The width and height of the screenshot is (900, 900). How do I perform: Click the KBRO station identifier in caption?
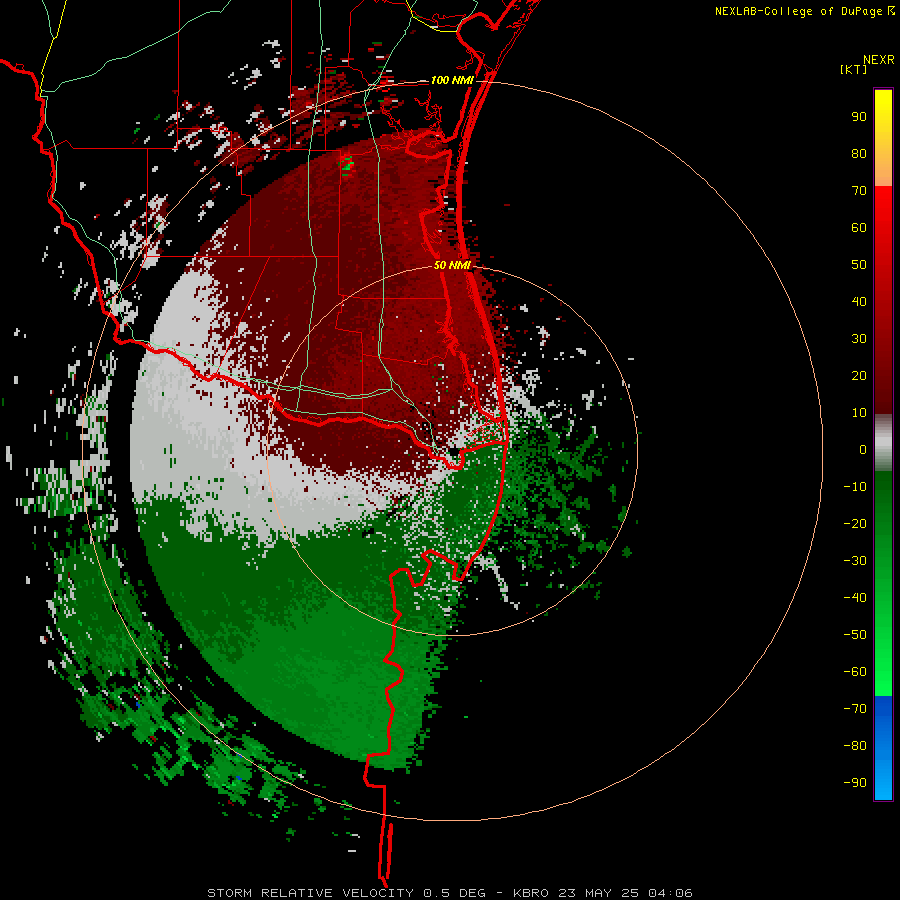pos(533,893)
